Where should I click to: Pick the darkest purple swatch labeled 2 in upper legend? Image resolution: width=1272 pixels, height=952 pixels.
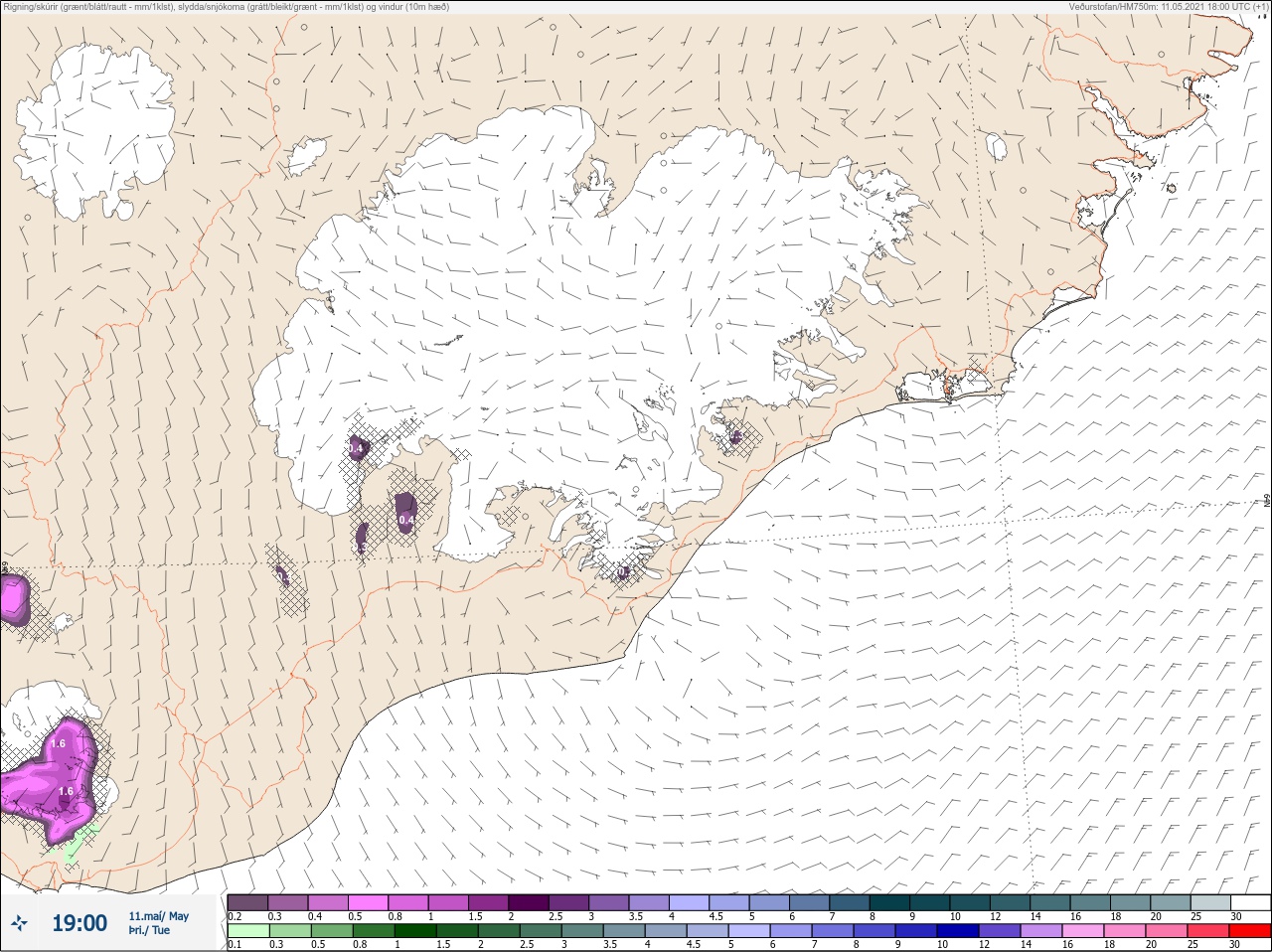pyautogui.click(x=529, y=902)
